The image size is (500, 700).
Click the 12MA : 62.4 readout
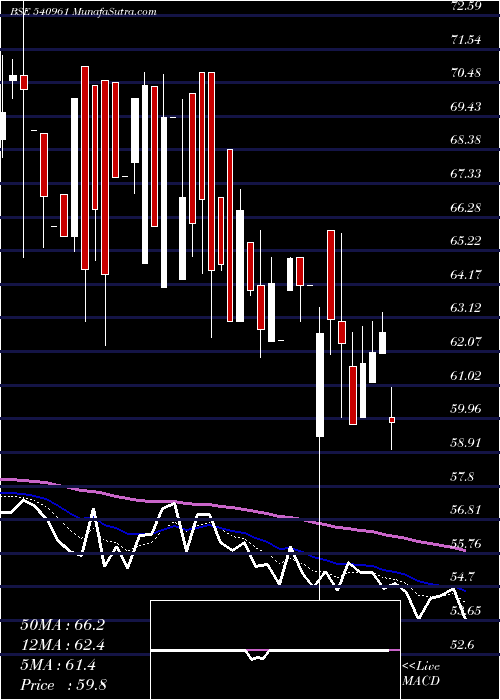(x=62, y=645)
